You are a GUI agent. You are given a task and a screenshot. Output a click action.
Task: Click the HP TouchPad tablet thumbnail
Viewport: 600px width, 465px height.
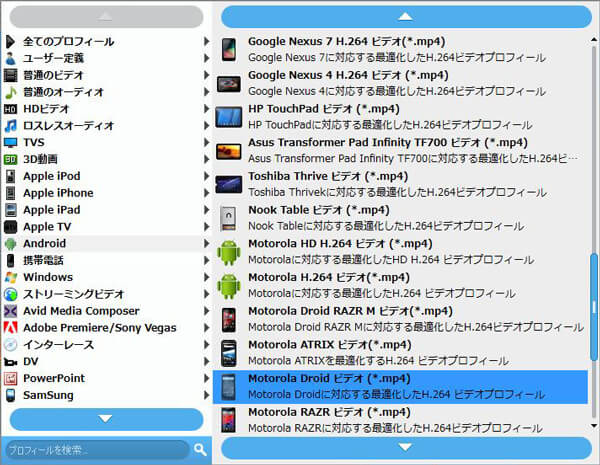point(230,115)
